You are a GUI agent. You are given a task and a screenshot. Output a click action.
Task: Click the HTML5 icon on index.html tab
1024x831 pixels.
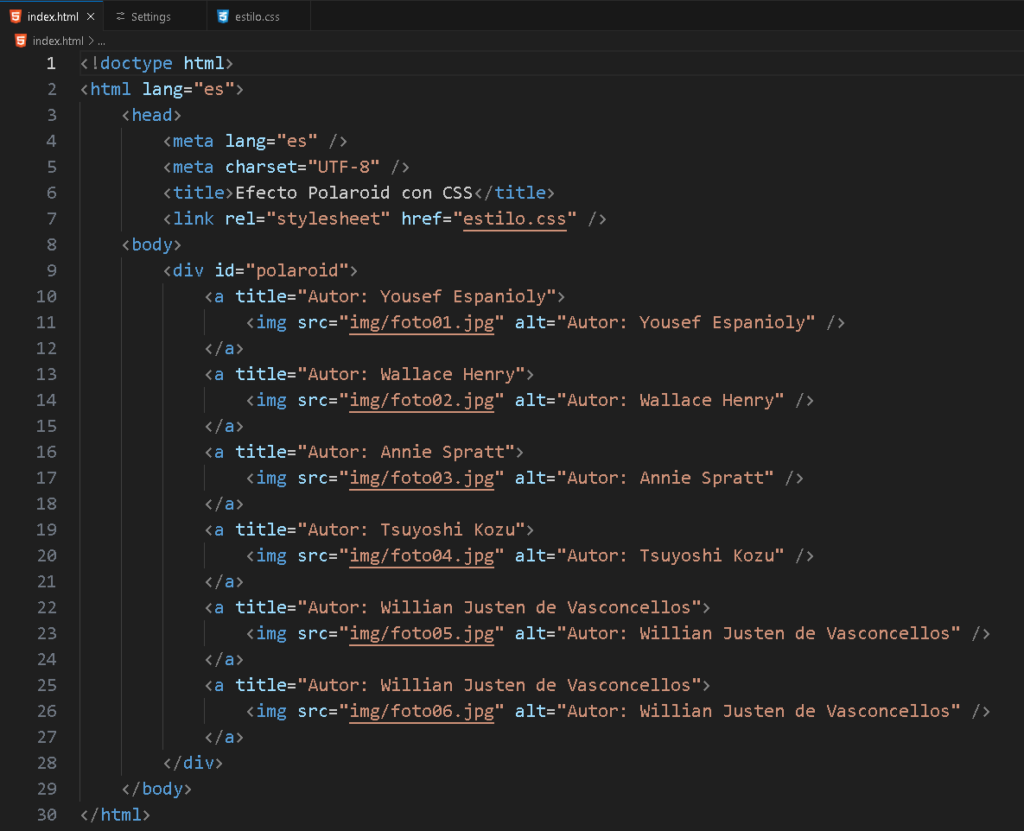(16, 16)
